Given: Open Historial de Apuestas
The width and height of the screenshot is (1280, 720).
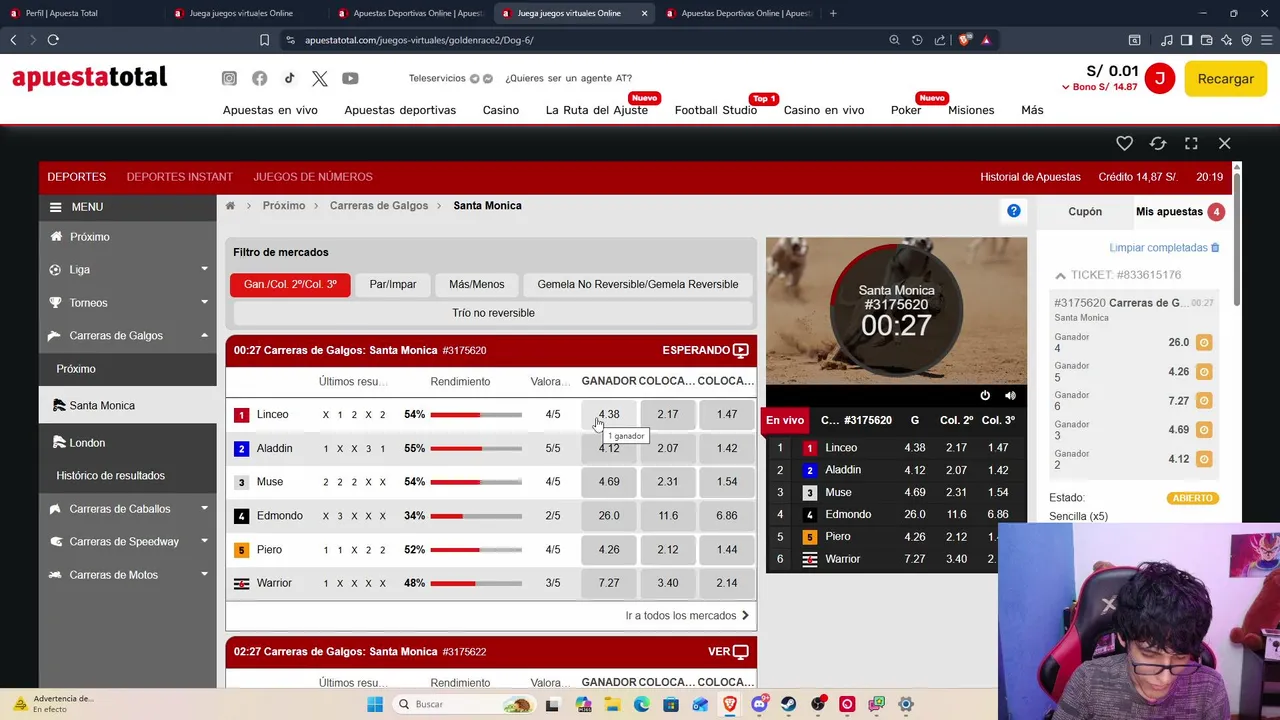Looking at the screenshot, I should [x=1030, y=177].
